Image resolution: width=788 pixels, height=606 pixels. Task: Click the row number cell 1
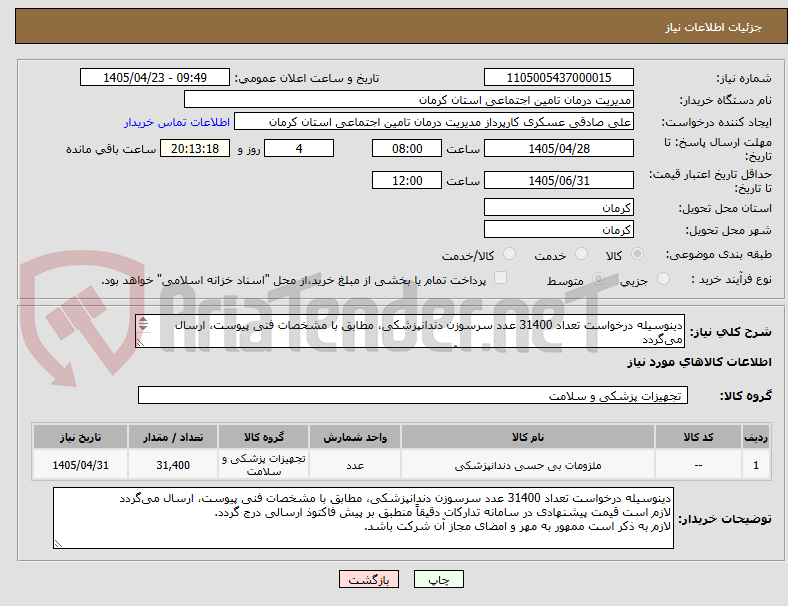755,465
